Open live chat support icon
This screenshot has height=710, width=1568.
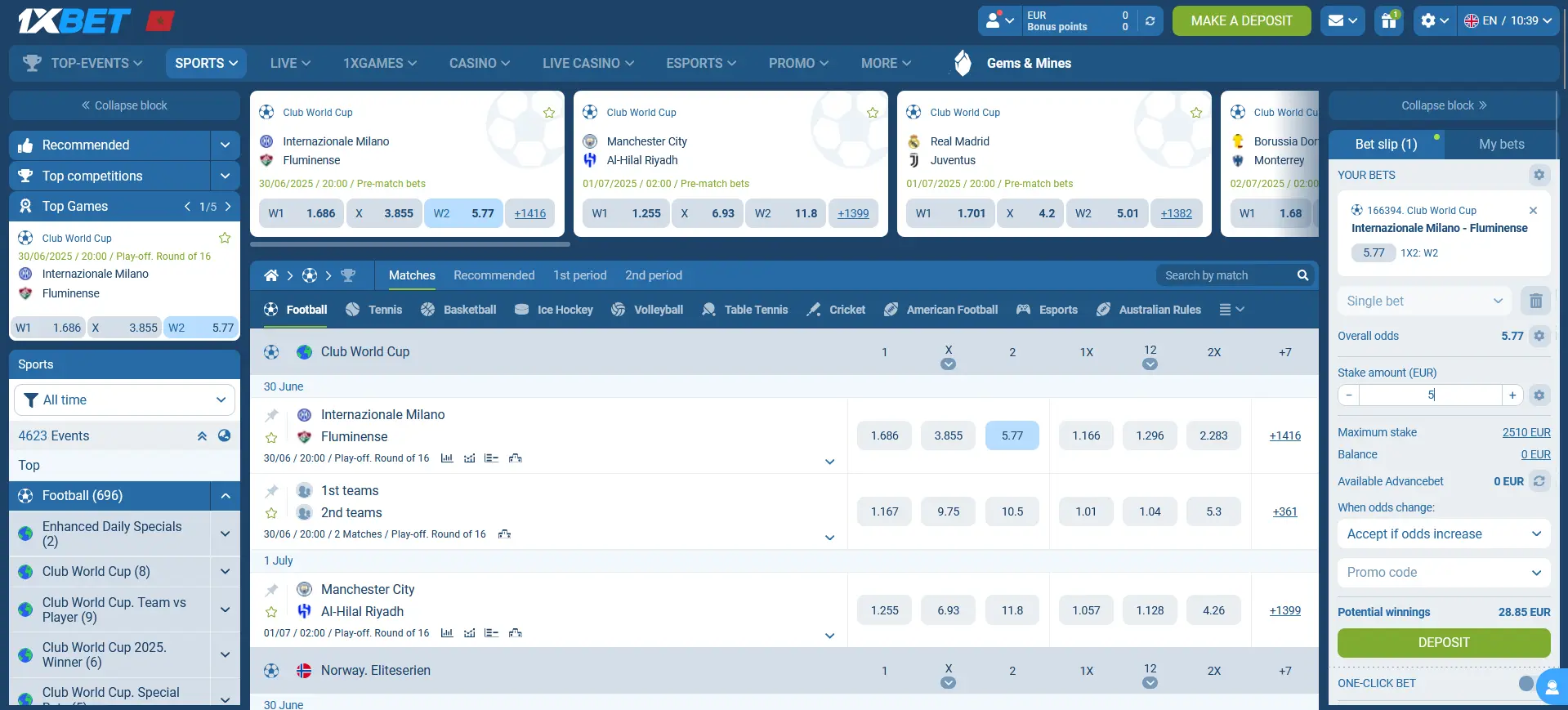coord(1552,686)
